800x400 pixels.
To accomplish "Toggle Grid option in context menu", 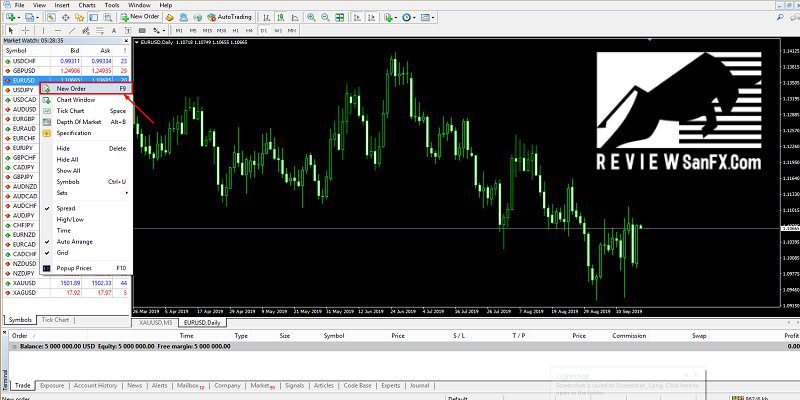I will 64,252.
